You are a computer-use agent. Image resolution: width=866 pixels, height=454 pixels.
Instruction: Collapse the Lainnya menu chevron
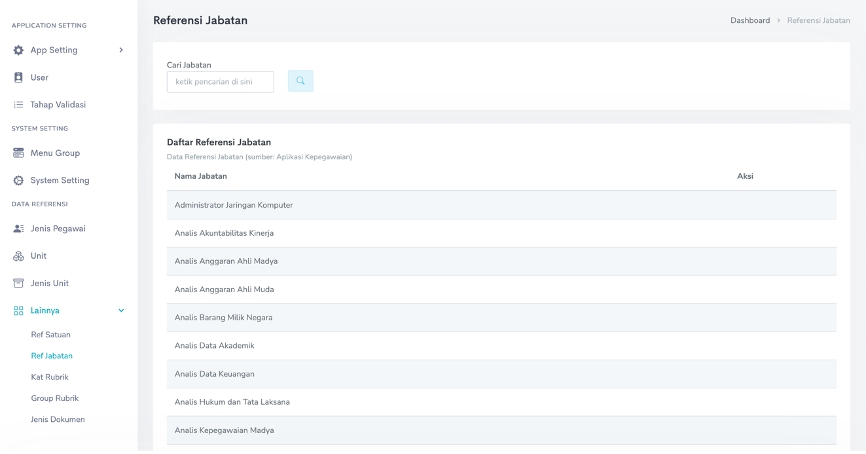121,310
